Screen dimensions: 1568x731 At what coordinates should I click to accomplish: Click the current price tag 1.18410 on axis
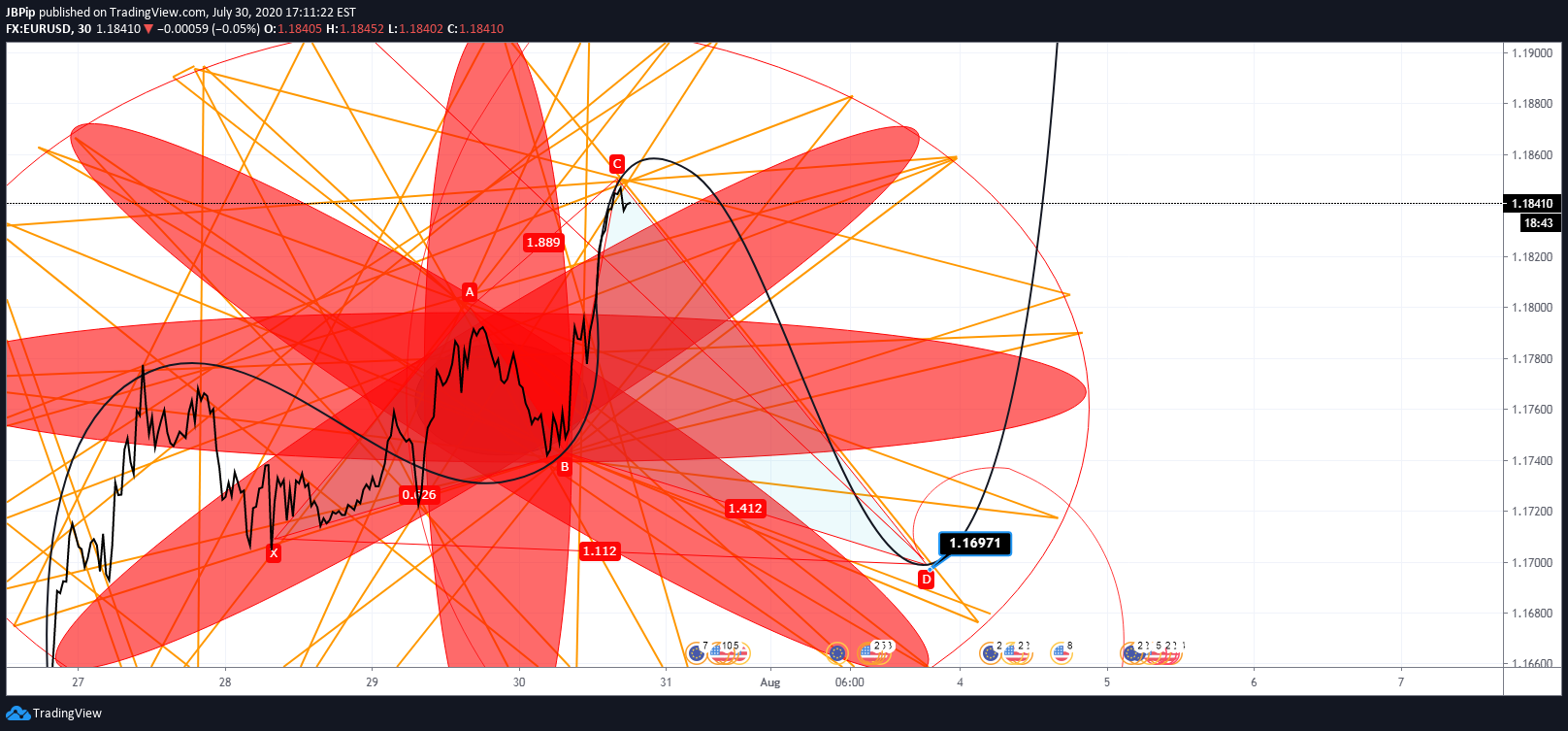1532,204
